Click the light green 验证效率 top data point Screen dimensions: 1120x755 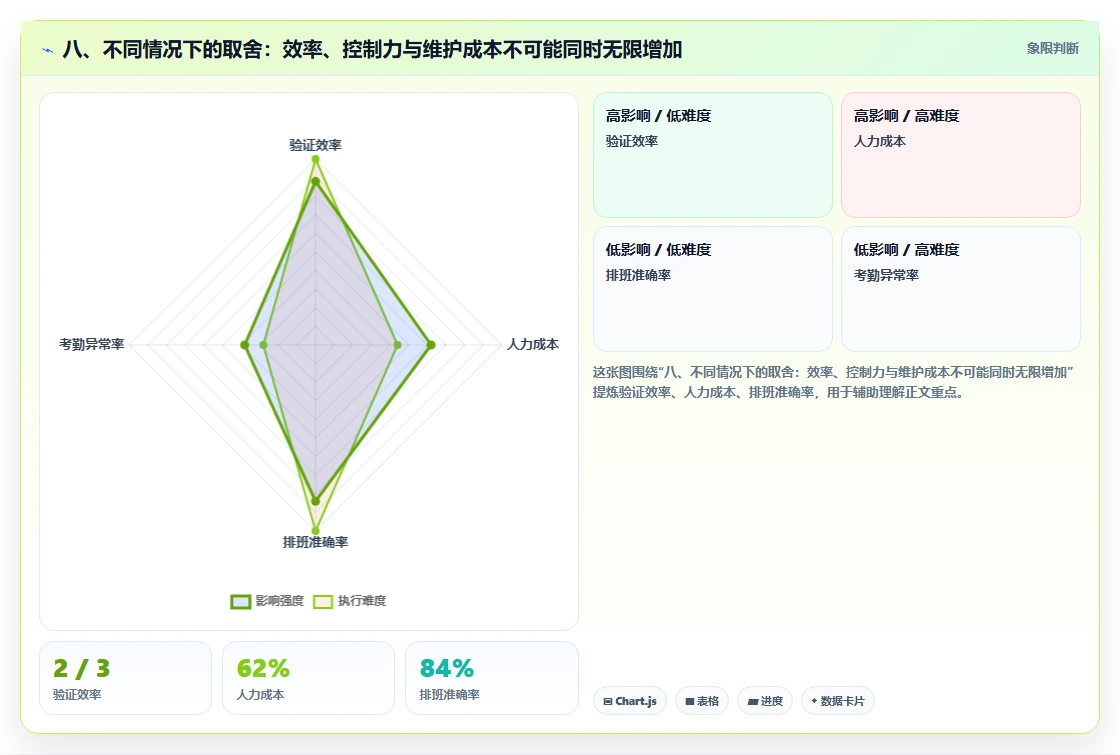(x=315, y=159)
